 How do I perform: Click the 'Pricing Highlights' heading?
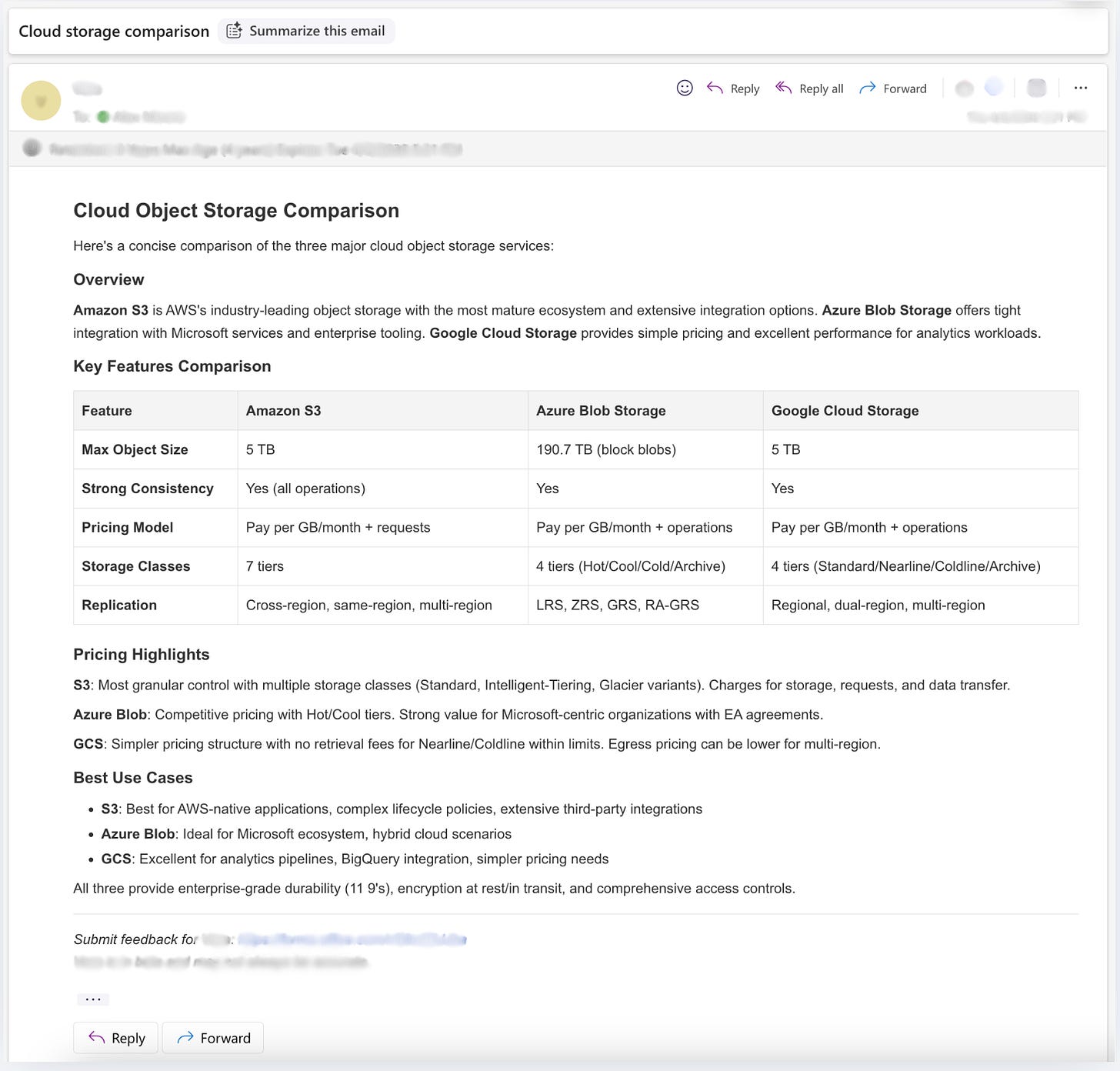click(142, 655)
